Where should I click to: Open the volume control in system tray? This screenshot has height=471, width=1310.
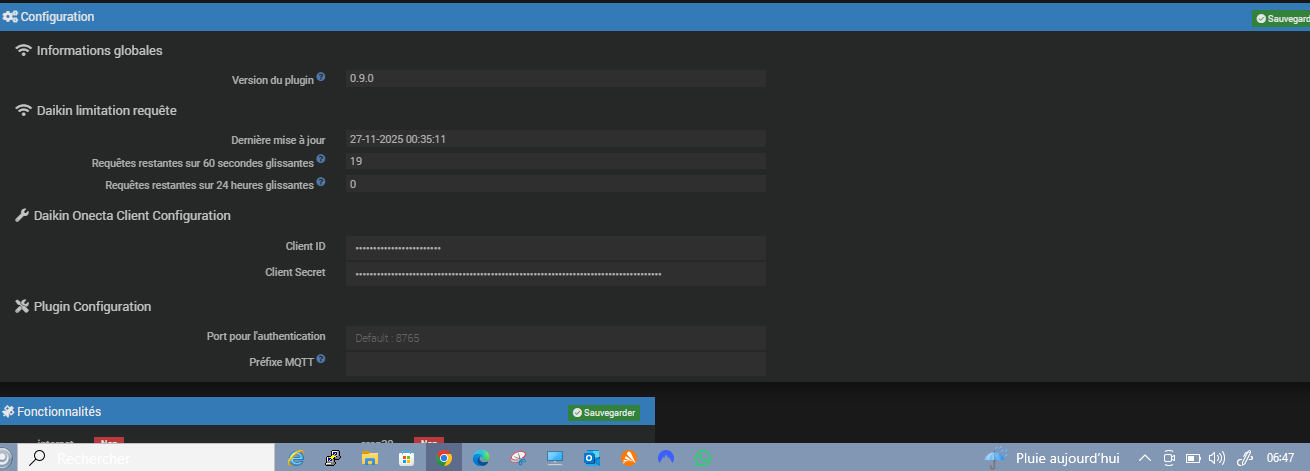[1217, 458]
